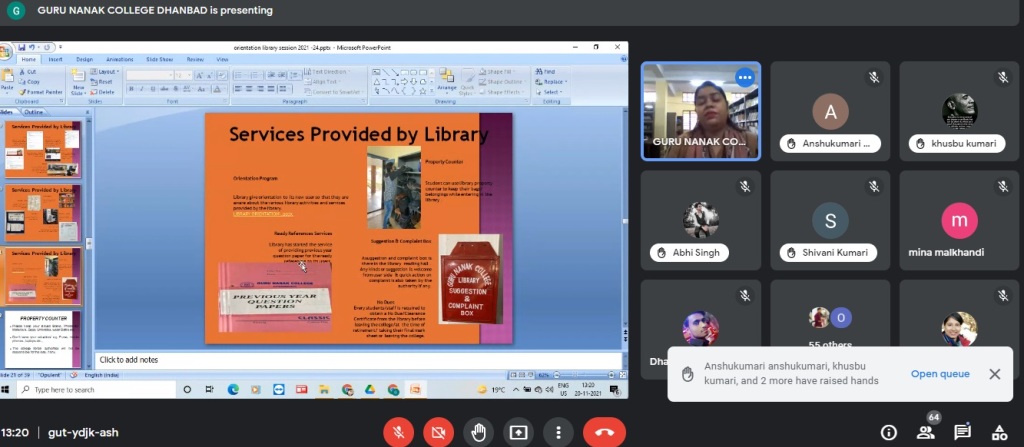Click Format Painter

(x=40, y=92)
